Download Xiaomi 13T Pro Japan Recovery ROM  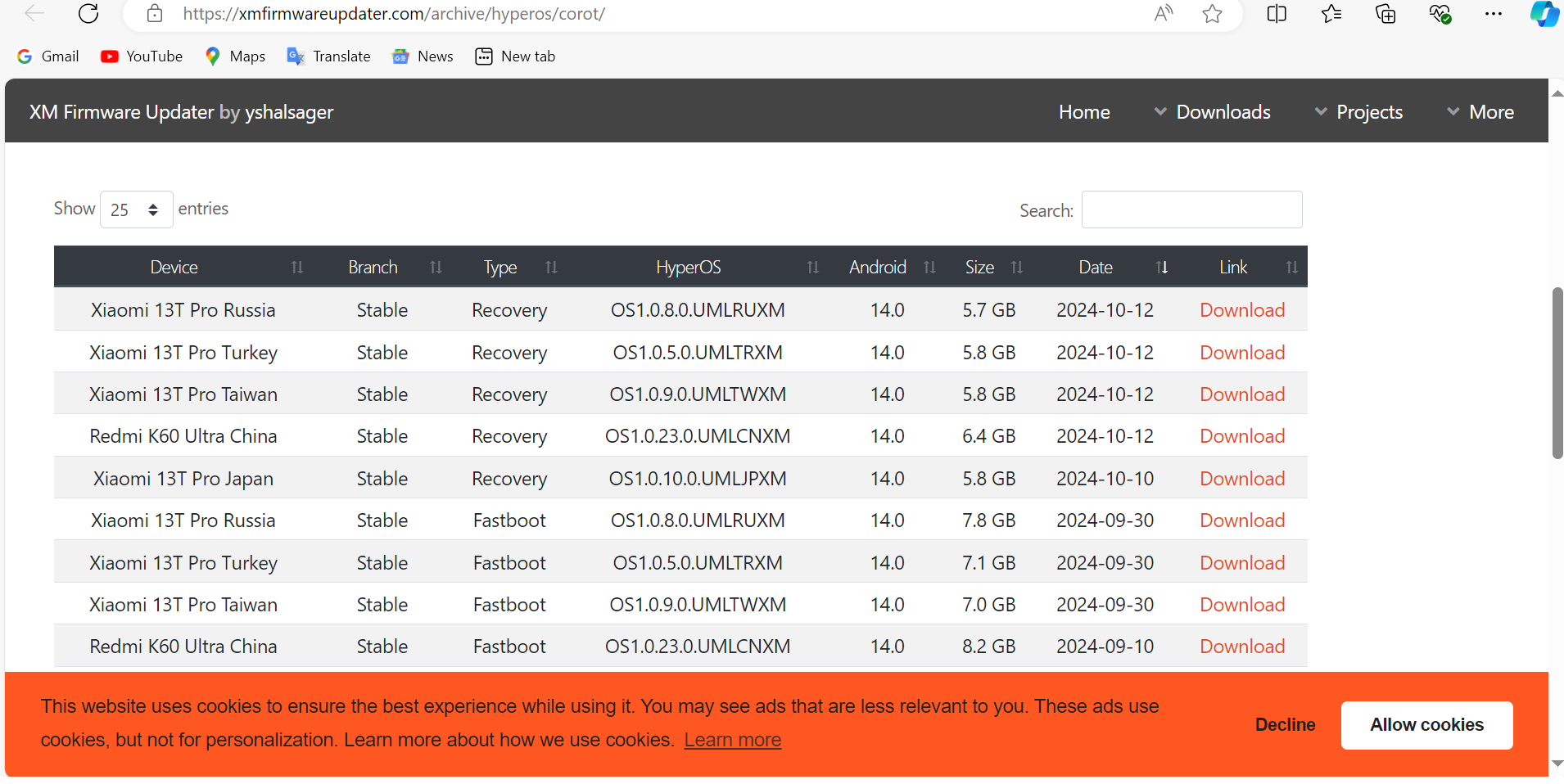point(1242,479)
